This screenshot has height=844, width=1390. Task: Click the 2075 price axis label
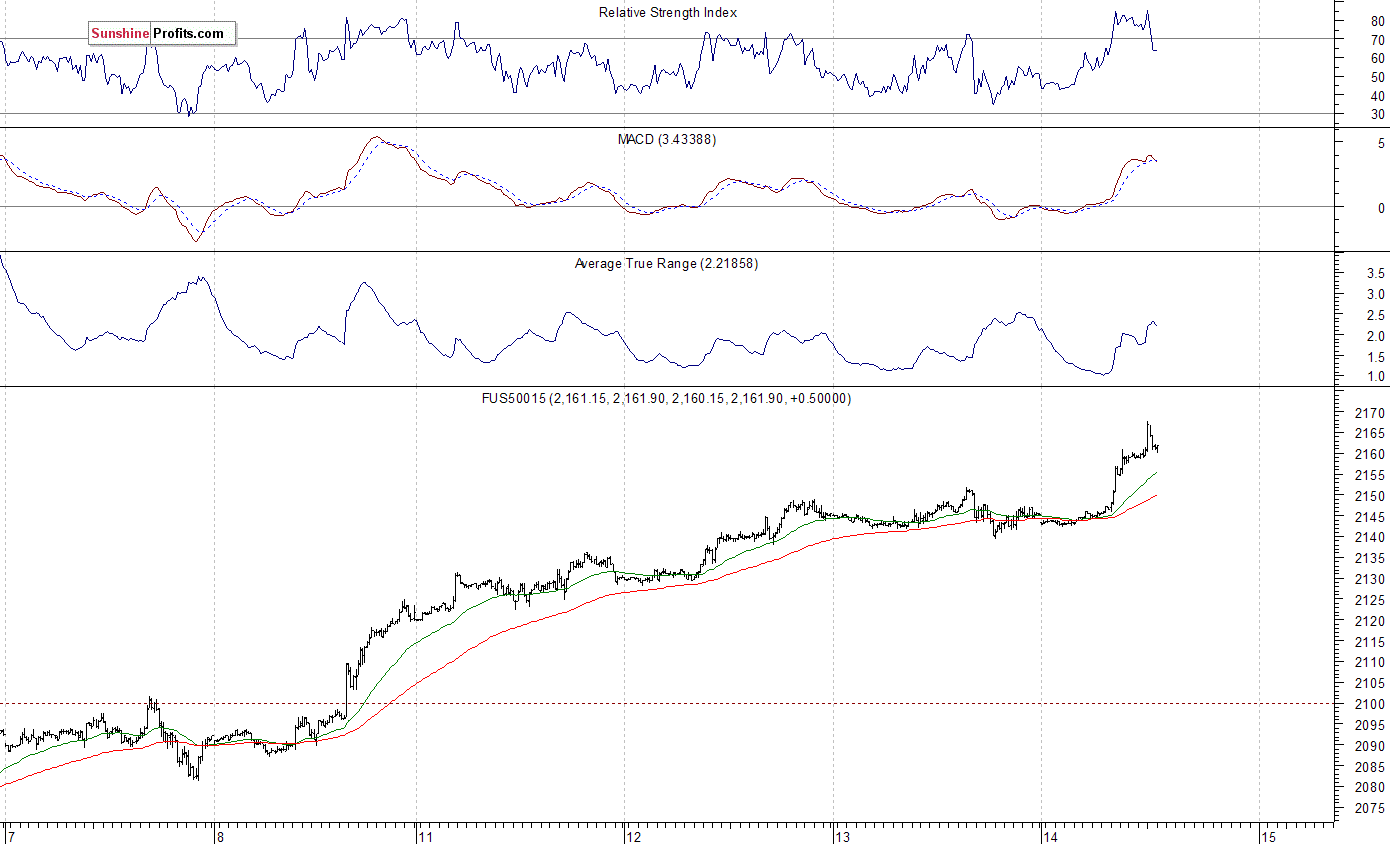[1370, 808]
